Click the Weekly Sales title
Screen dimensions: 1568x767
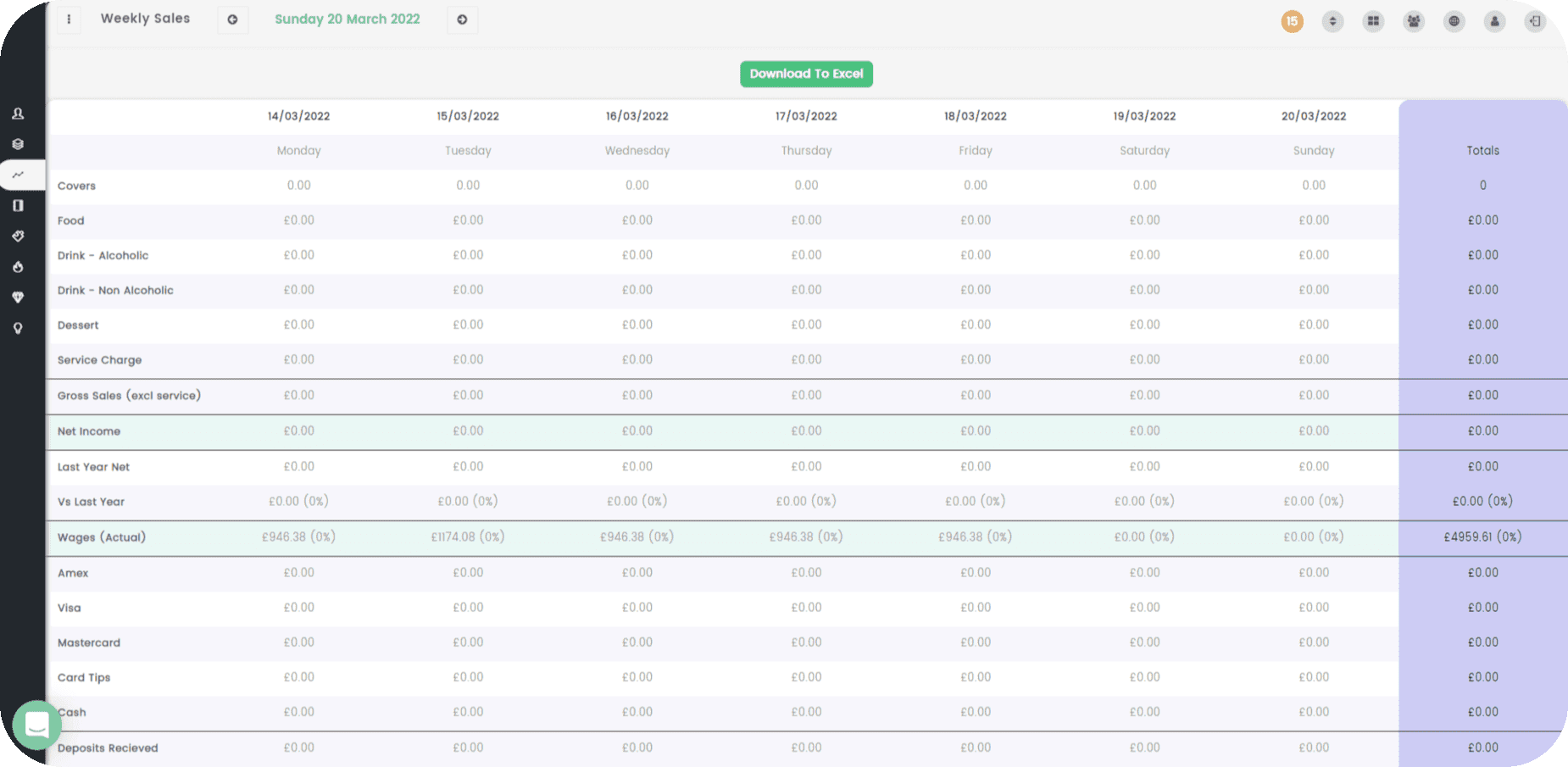click(145, 19)
